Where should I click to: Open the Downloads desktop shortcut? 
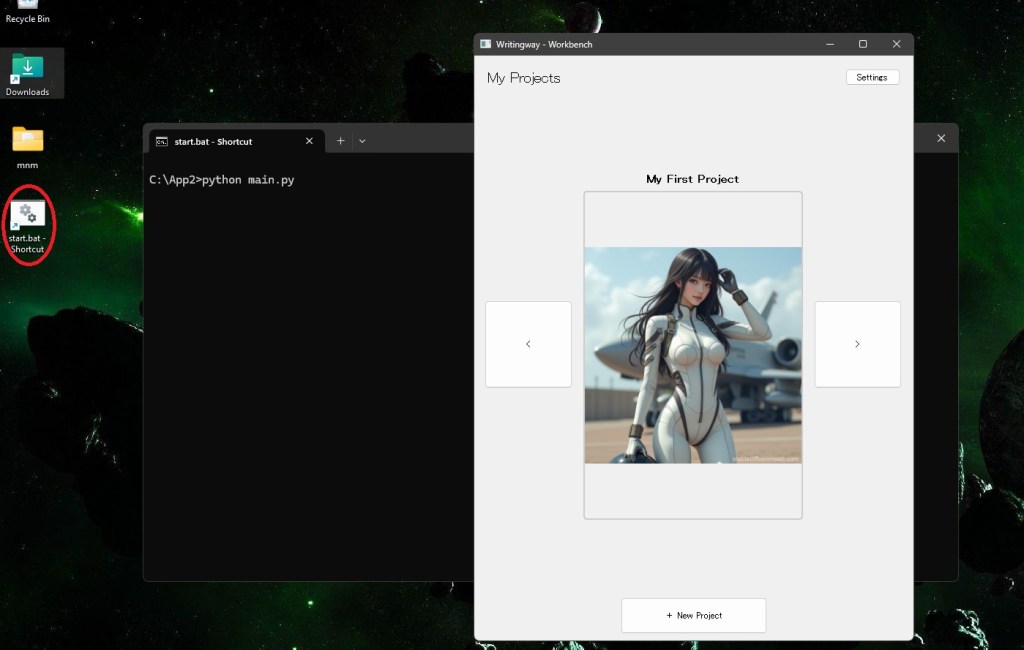(x=27, y=72)
